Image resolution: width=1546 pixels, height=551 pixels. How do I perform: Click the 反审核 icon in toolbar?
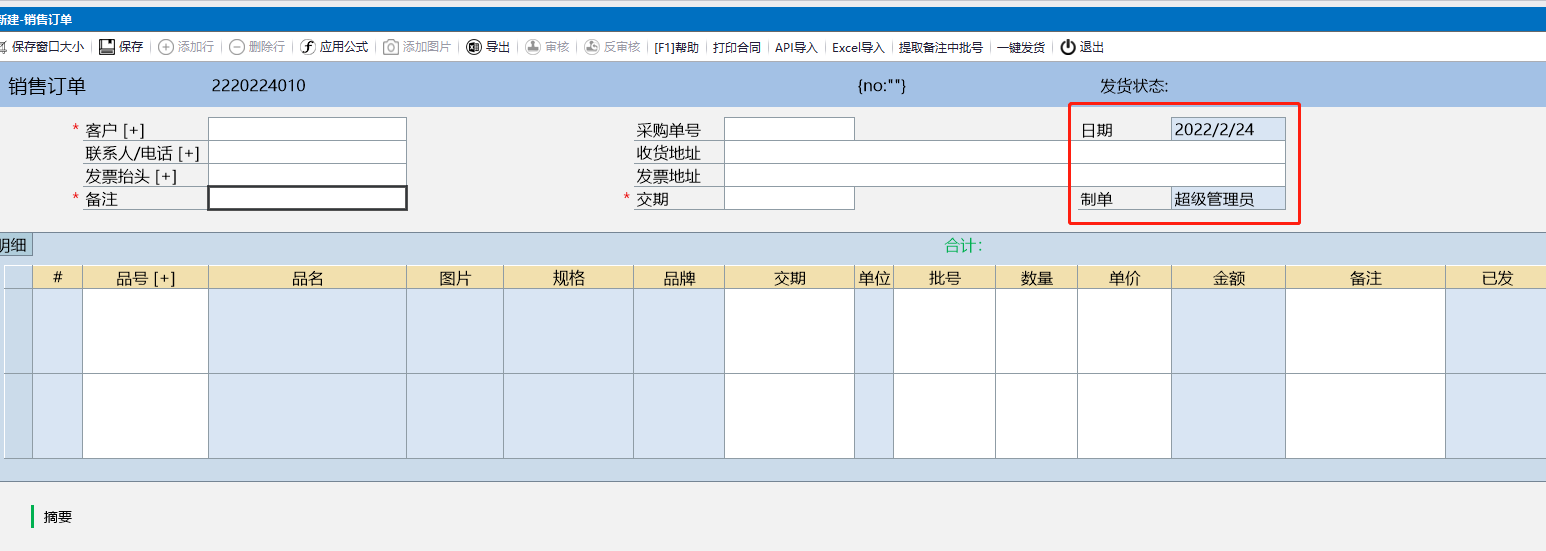(592, 47)
